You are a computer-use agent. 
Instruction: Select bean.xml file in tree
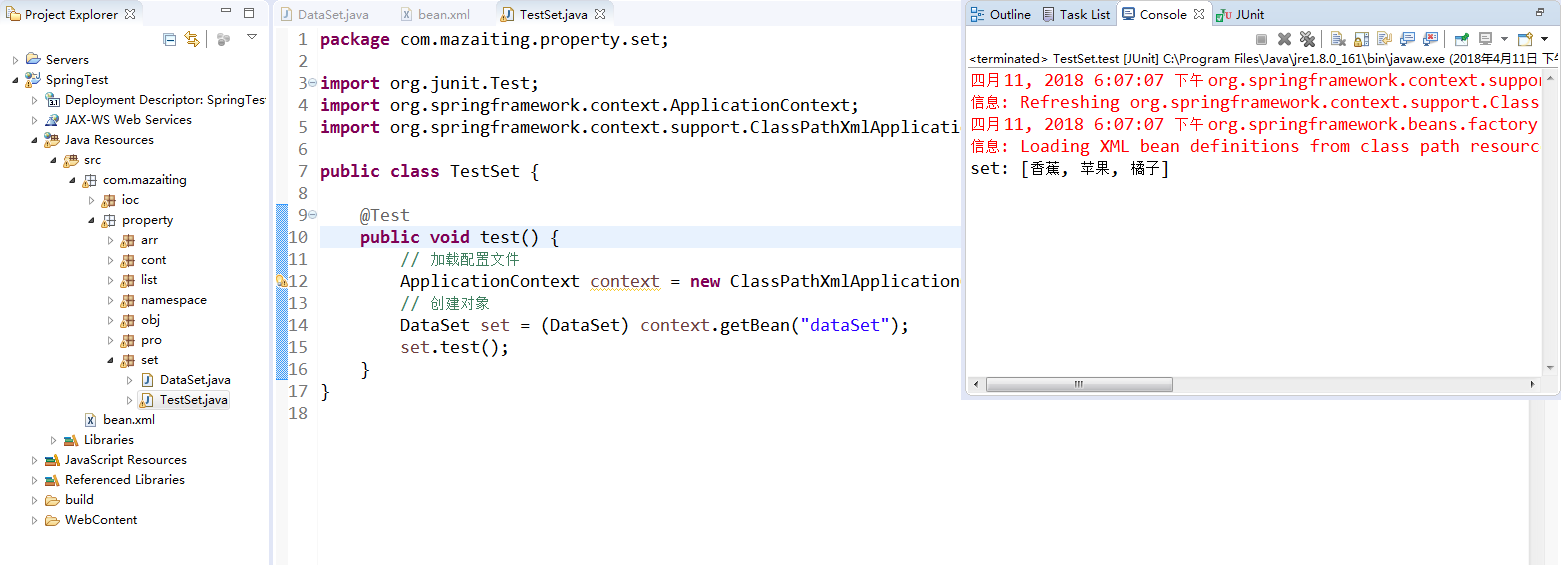pos(120,420)
